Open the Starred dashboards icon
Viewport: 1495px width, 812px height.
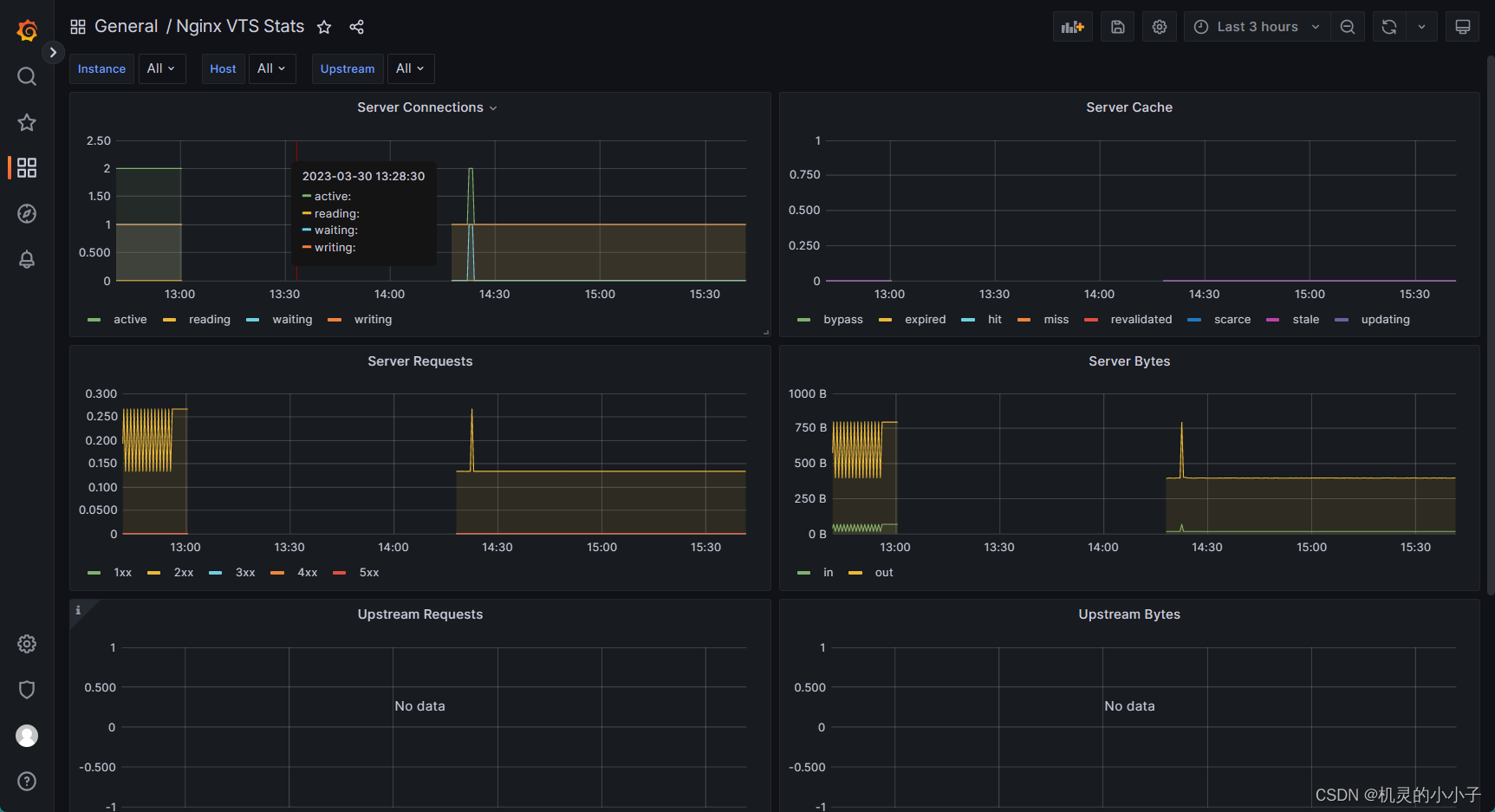tap(27, 122)
